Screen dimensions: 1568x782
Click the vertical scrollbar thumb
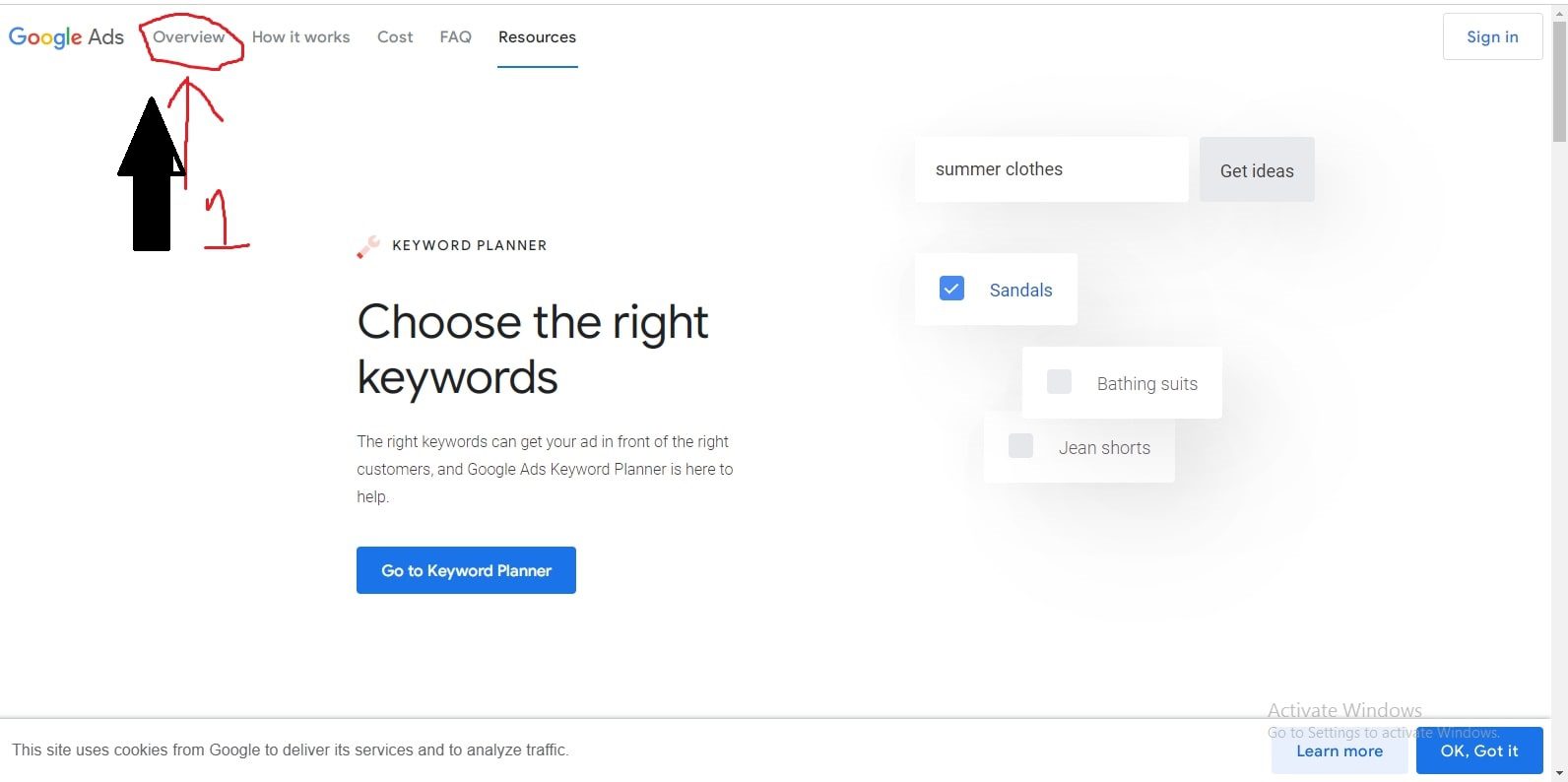(x=1559, y=83)
